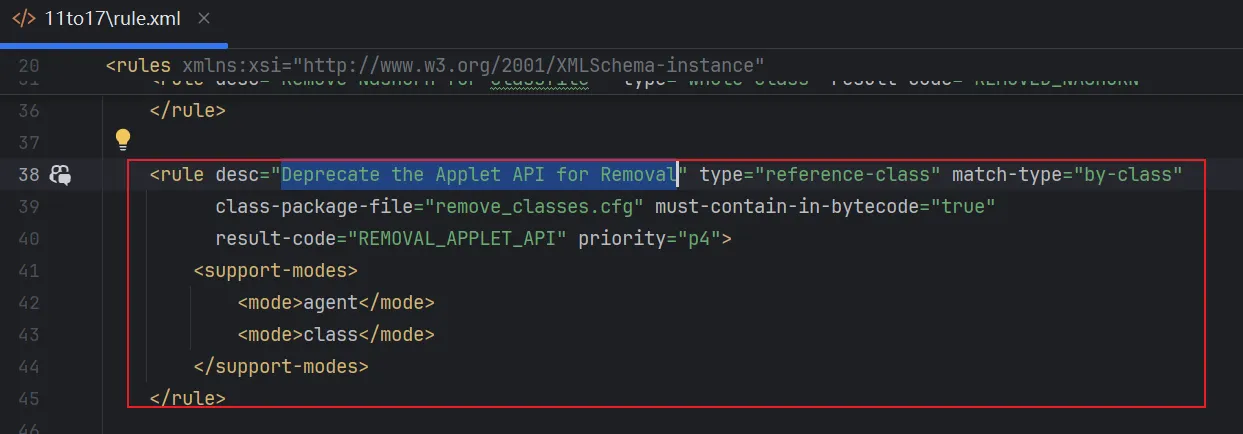Click line number 43 in the gutter

point(29,334)
